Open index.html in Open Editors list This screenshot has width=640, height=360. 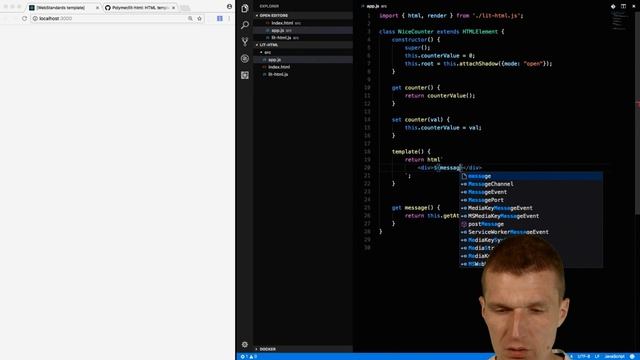(302, 23)
